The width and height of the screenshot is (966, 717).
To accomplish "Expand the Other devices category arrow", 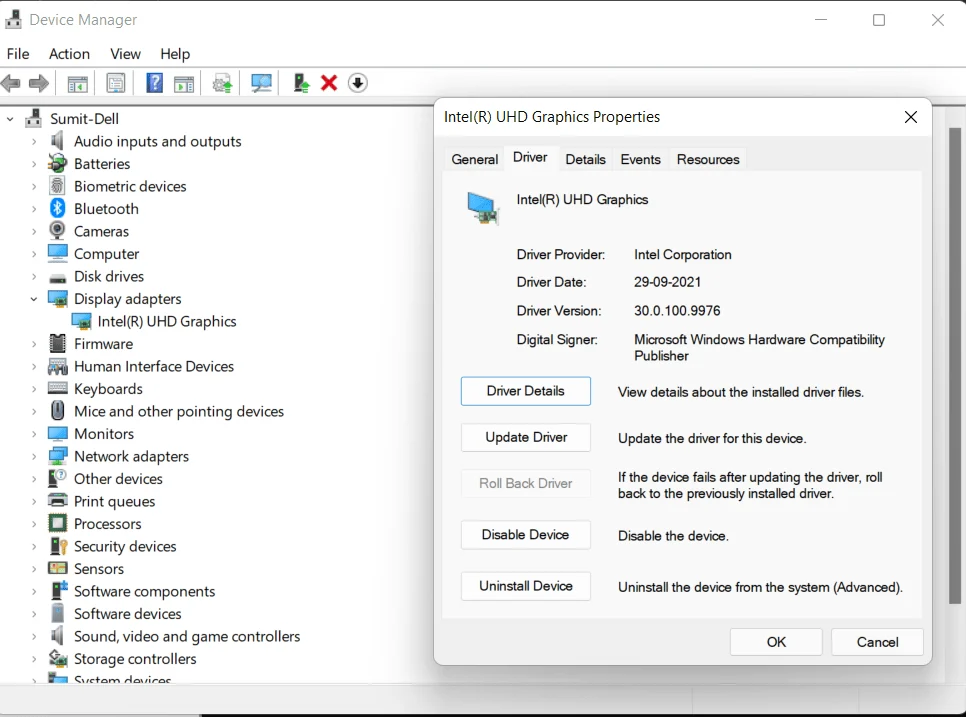I will click(34, 479).
